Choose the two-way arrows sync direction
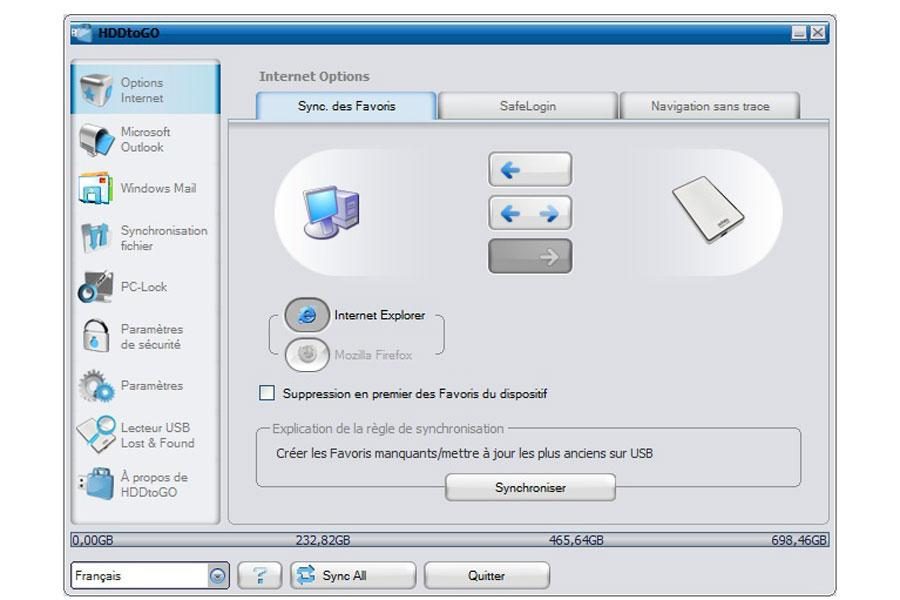The image size is (900, 600). pyautogui.click(x=530, y=213)
